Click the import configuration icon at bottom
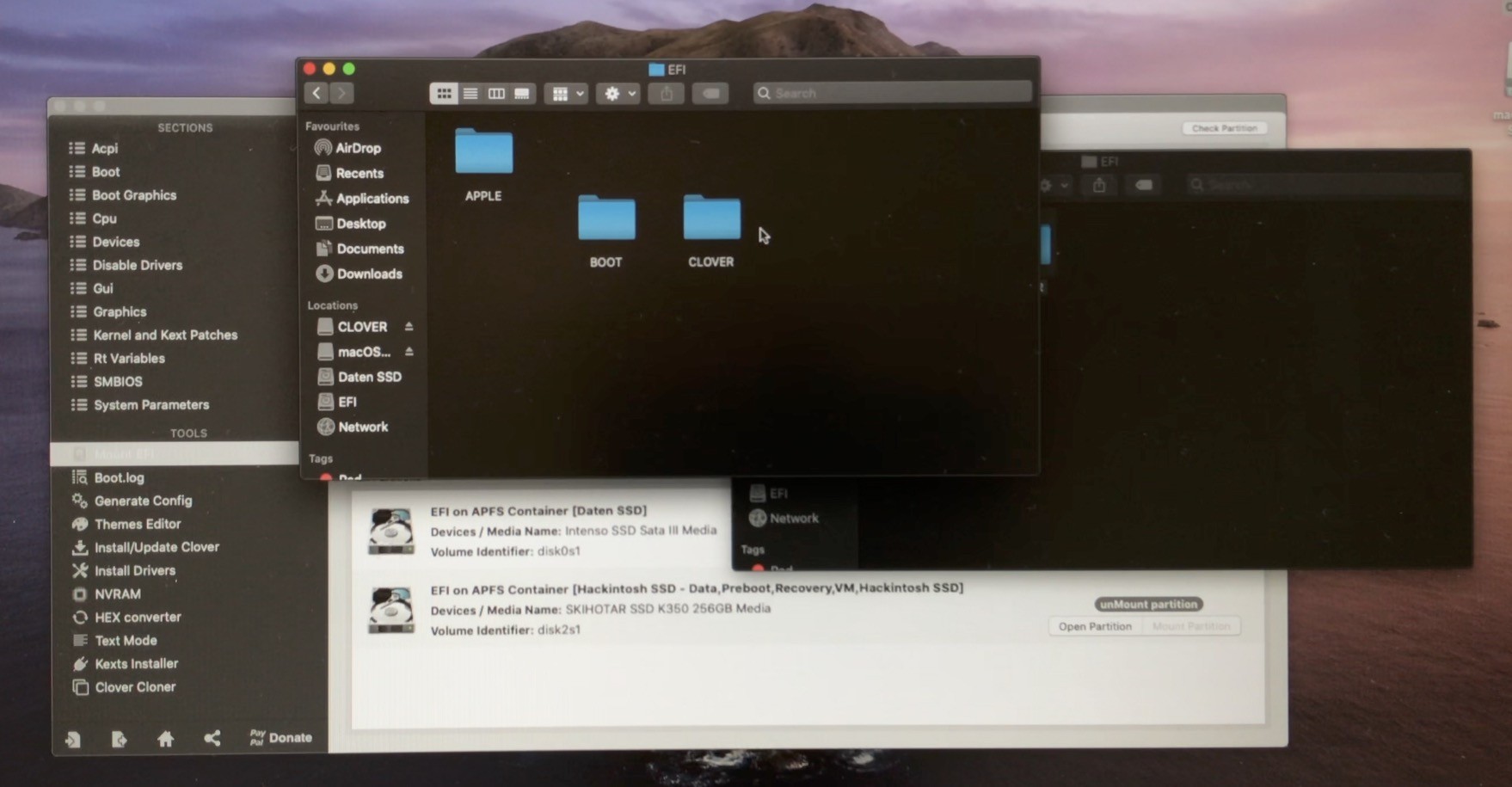 point(73,739)
